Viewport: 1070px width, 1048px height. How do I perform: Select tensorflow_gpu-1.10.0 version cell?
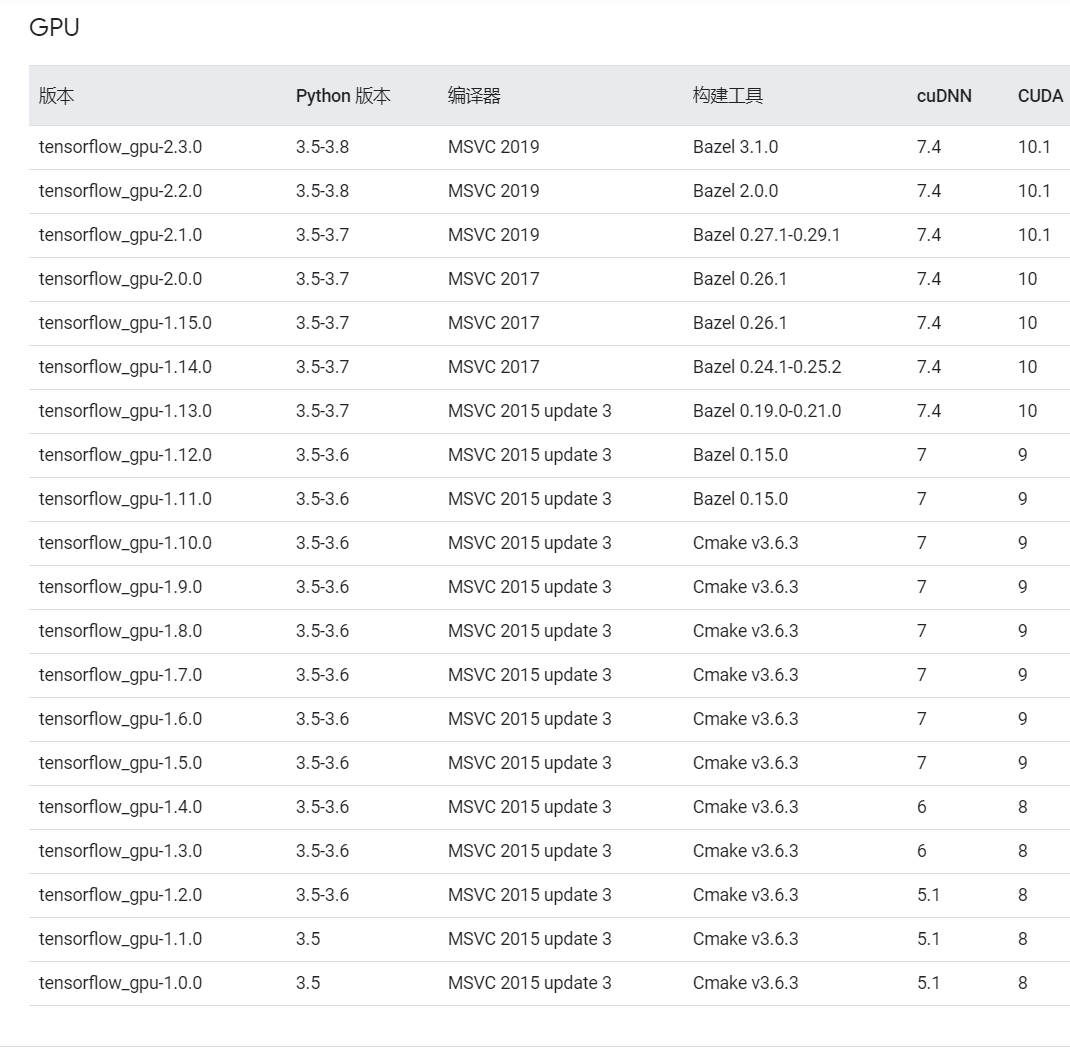click(125, 543)
